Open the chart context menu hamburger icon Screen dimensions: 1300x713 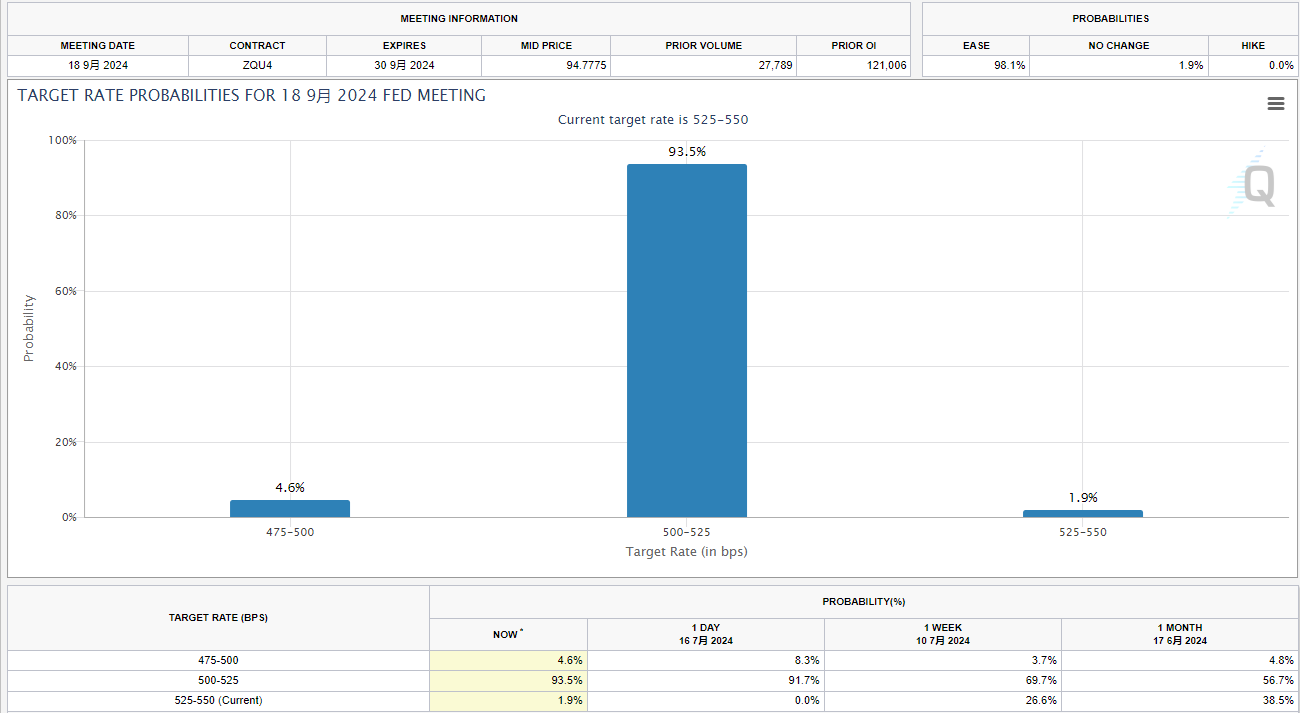click(x=1275, y=104)
